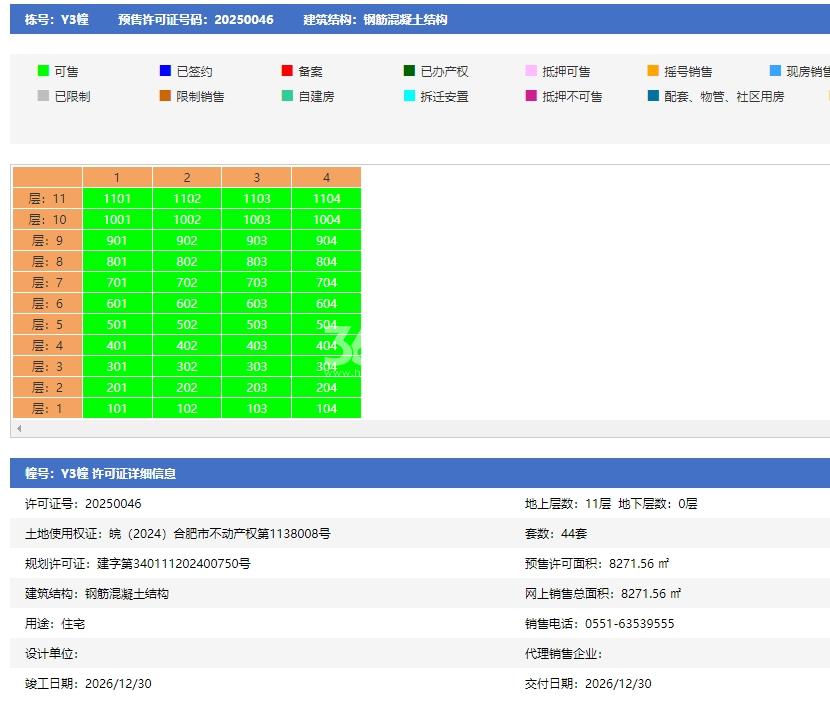
Task: Click the 规划许可证 number row
Action: (x=138, y=563)
